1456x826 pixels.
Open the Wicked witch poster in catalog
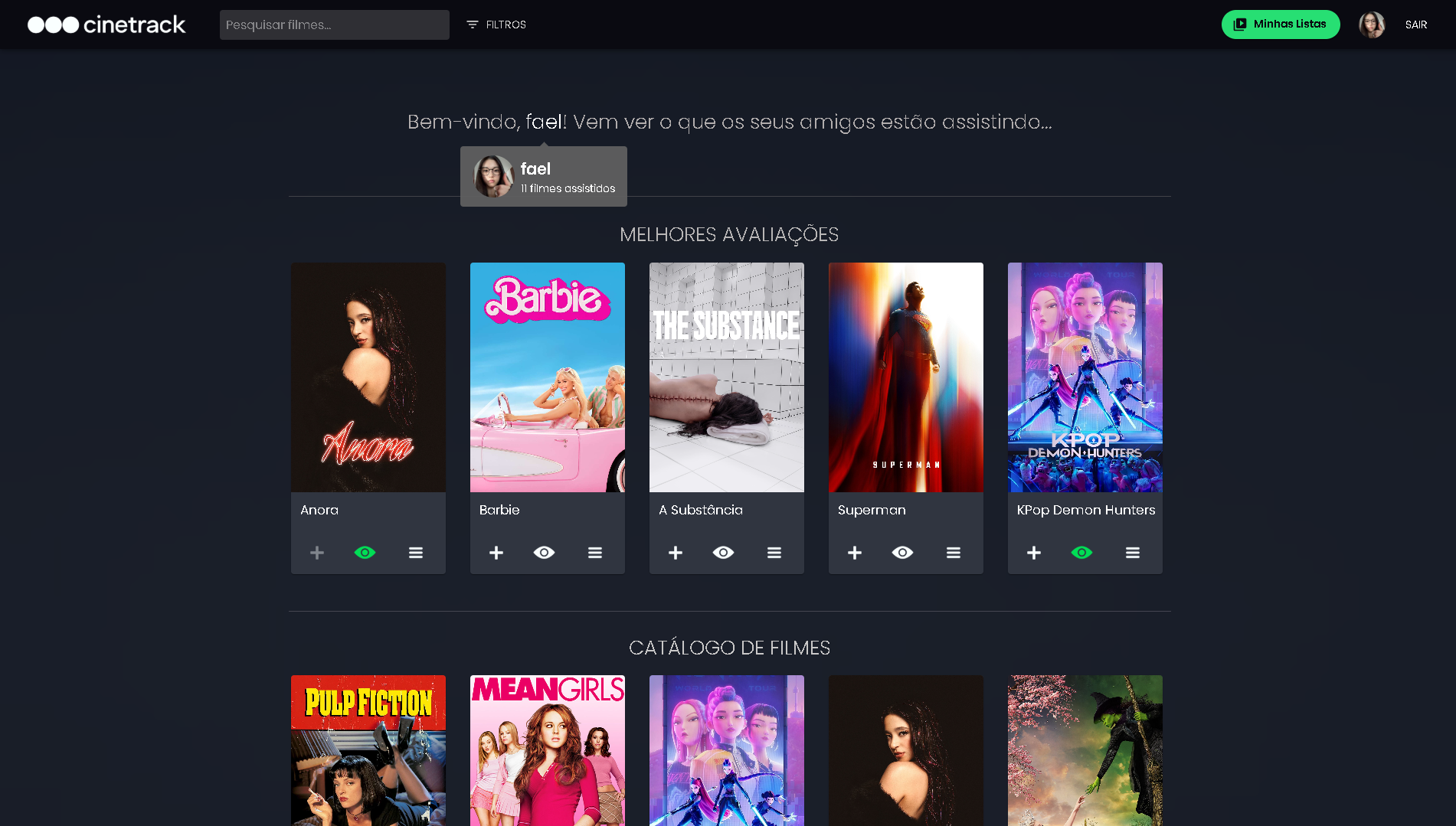tap(1085, 750)
